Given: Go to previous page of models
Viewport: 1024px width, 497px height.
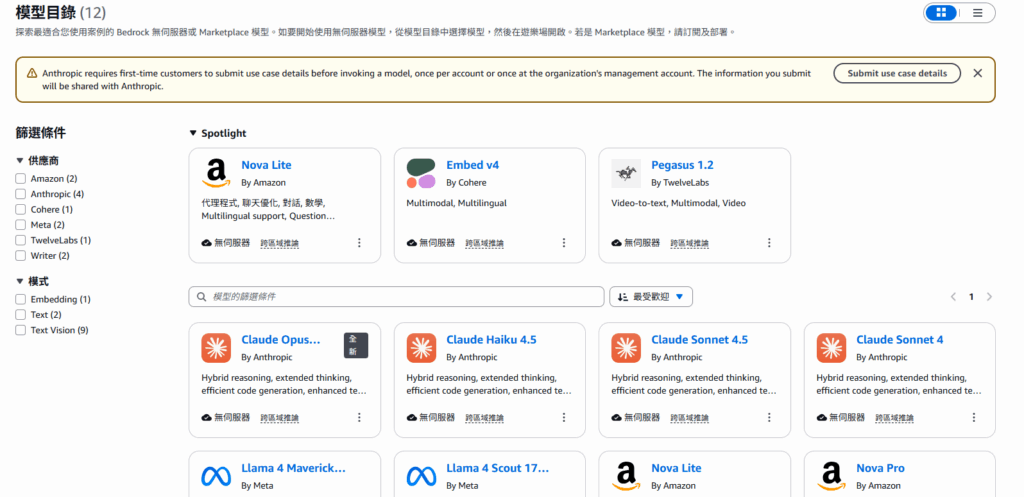Looking at the screenshot, I should (x=953, y=297).
